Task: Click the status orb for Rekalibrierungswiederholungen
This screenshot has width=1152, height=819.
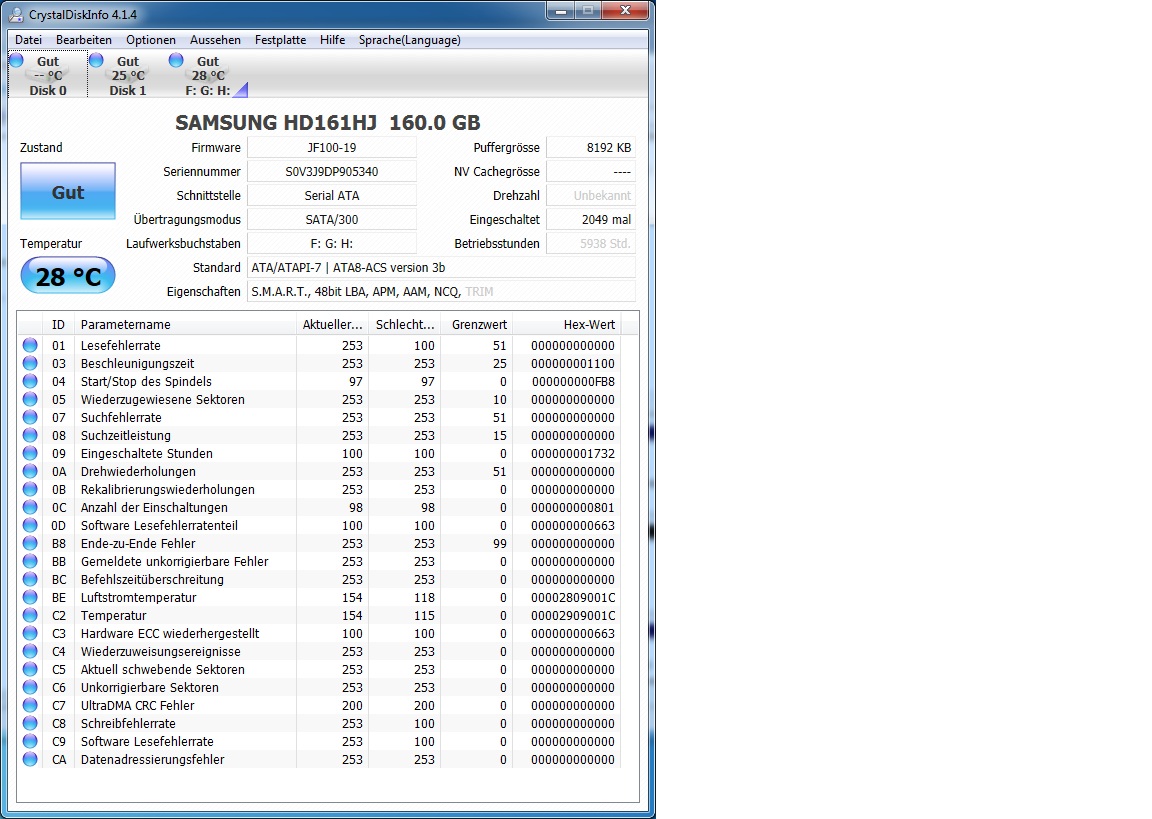Action: point(30,489)
